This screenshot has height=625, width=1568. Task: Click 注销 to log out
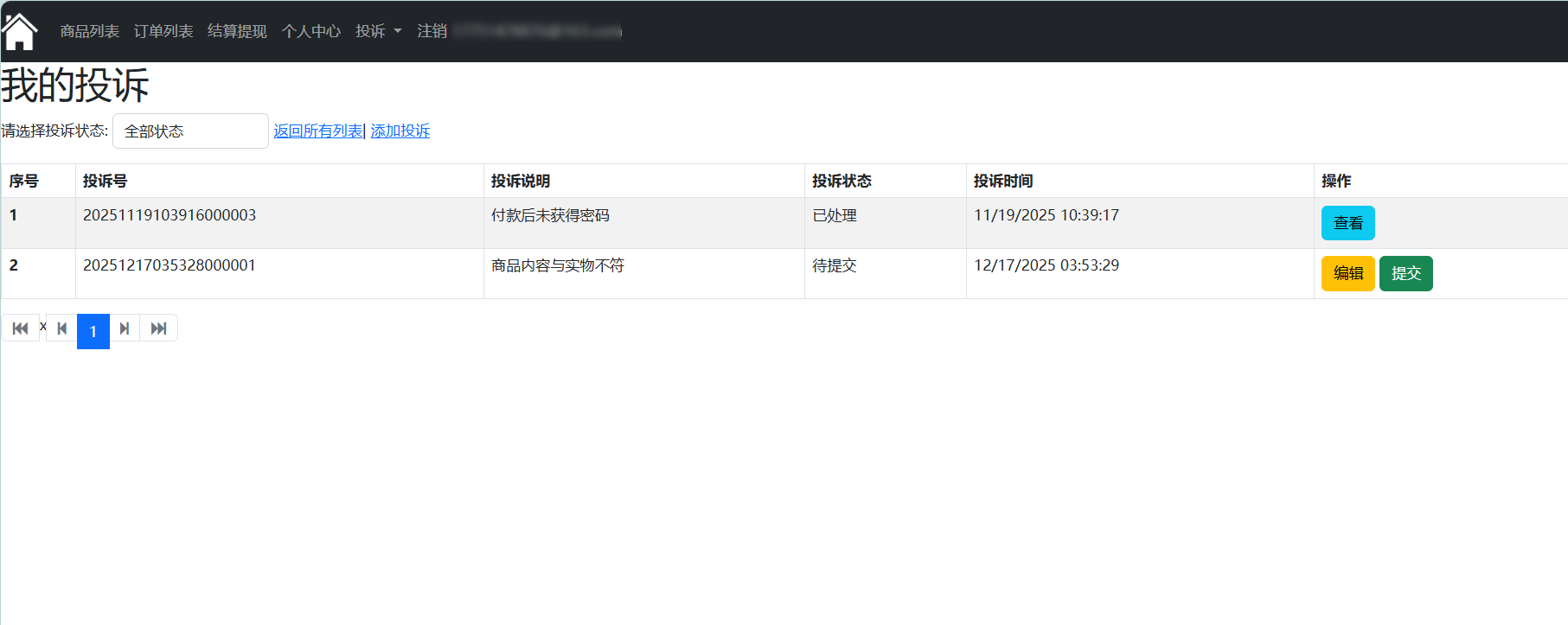tap(432, 32)
